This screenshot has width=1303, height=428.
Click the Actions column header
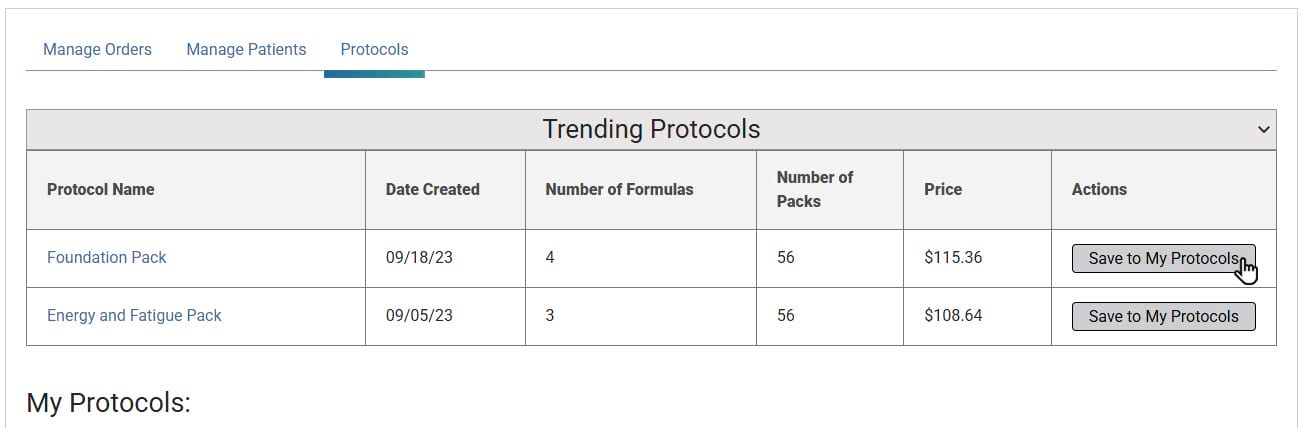coord(1099,189)
